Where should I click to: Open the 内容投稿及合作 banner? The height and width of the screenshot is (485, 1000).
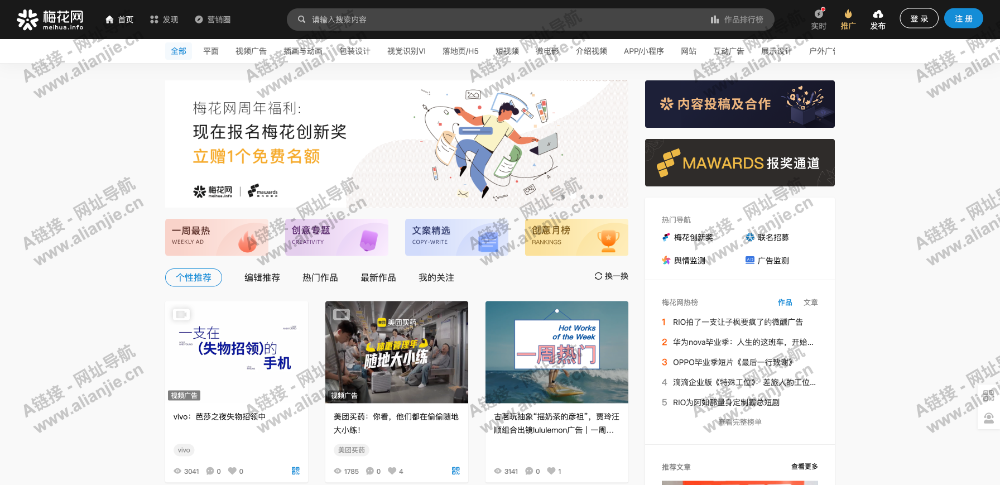pos(740,104)
